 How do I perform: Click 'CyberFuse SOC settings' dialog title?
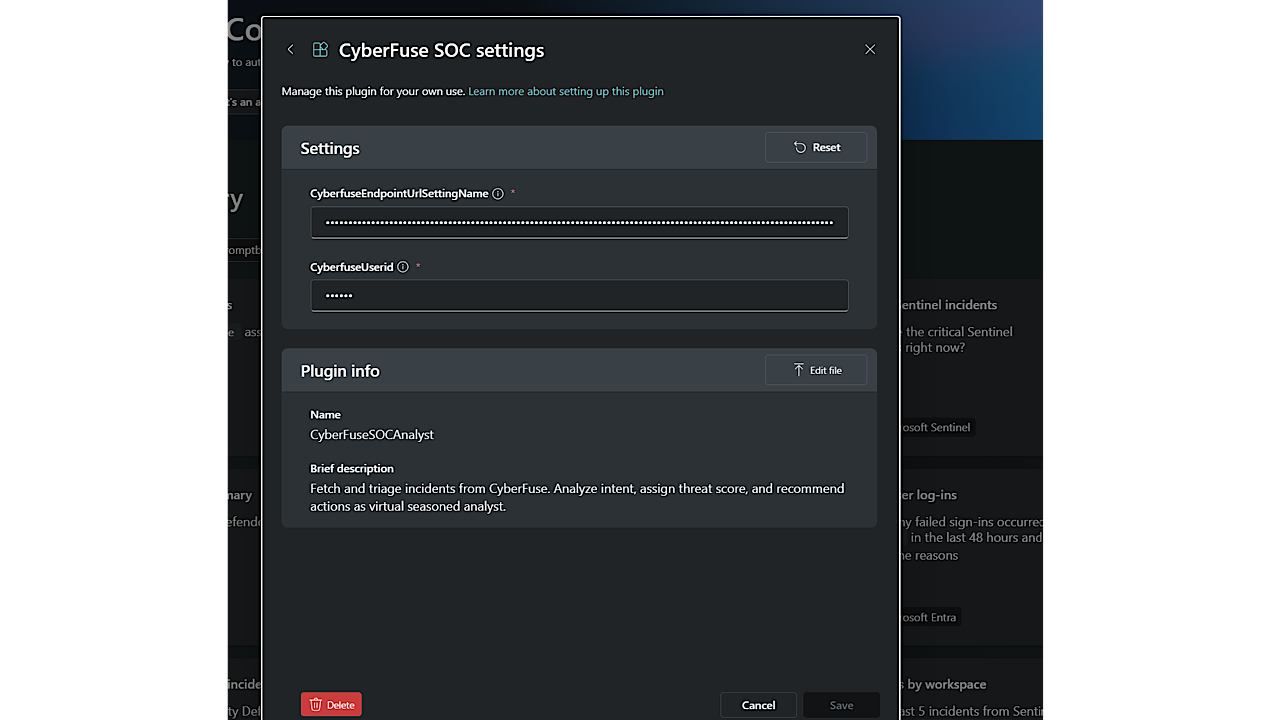pos(441,50)
